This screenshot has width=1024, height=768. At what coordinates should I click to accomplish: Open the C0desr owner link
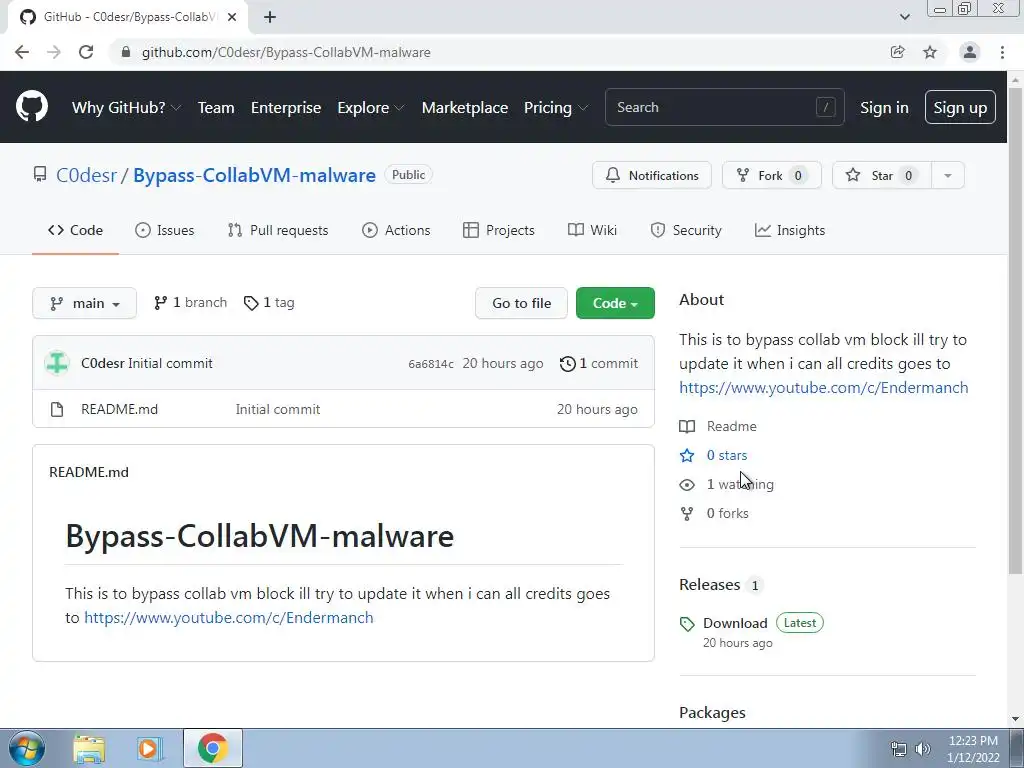click(x=86, y=175)
